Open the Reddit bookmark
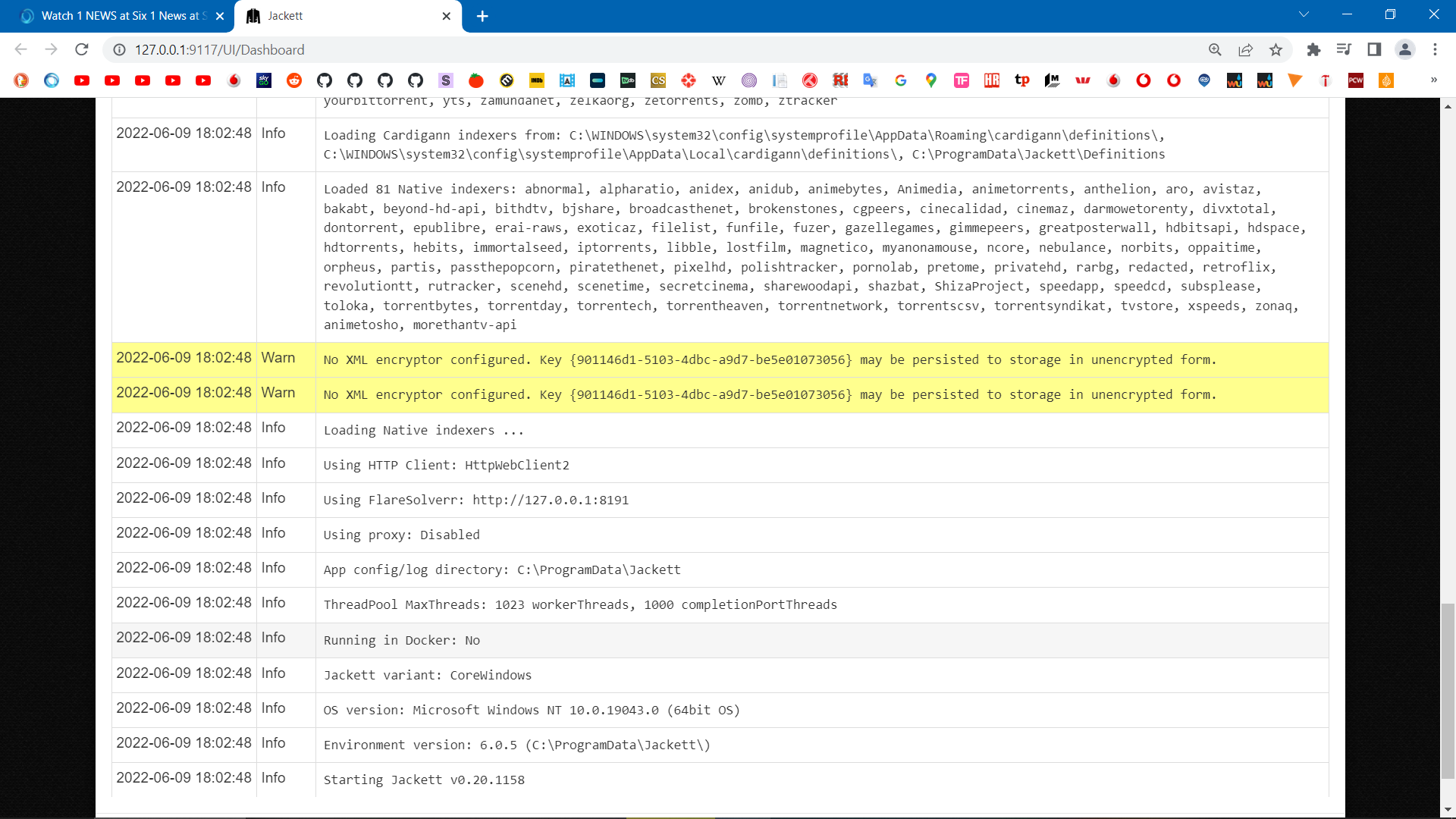Image resolution: width=1456 pixels, height=819 pixels. (x=294, y=80)
